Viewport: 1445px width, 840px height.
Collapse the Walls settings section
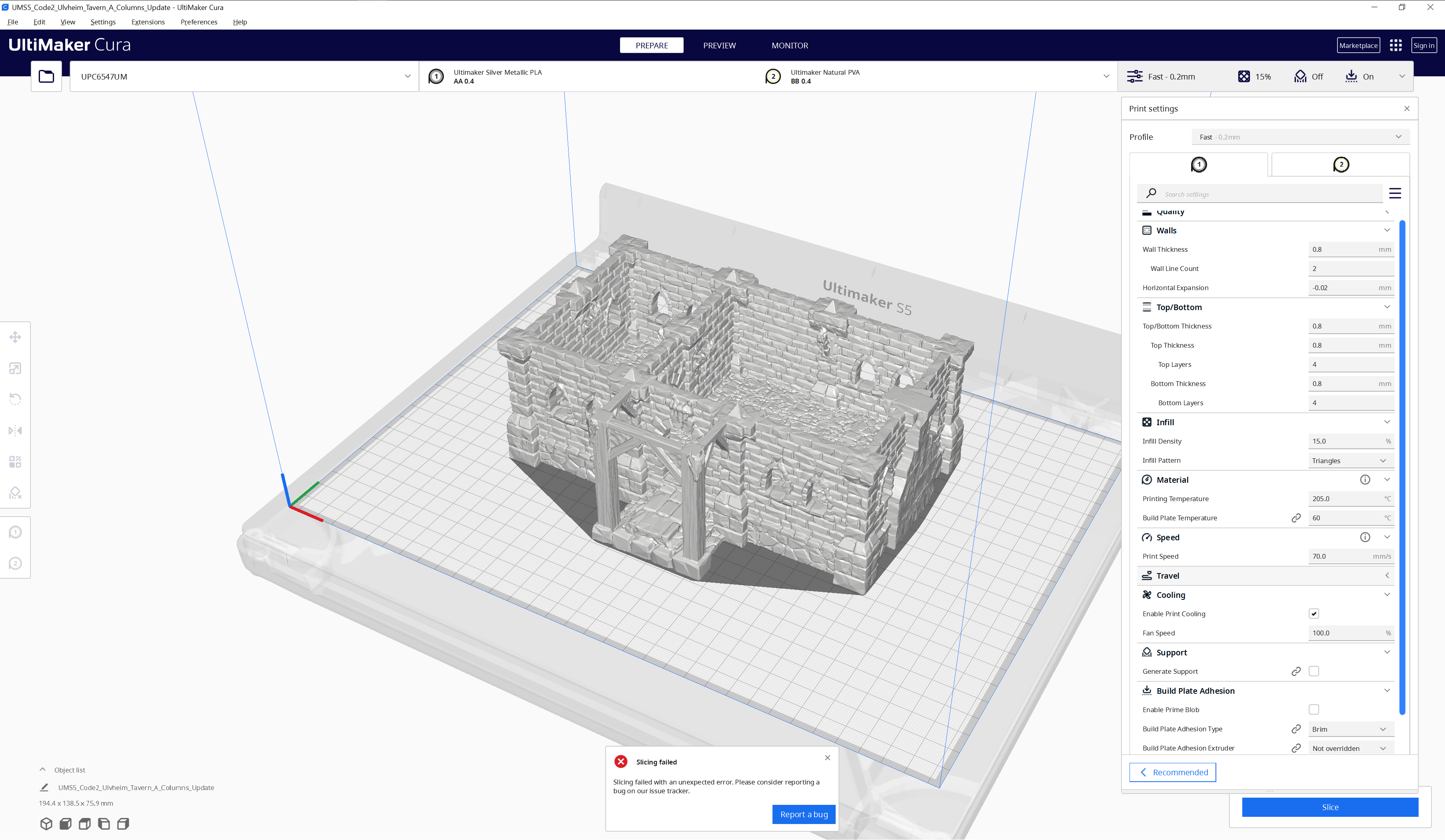tap(1387, 230)
